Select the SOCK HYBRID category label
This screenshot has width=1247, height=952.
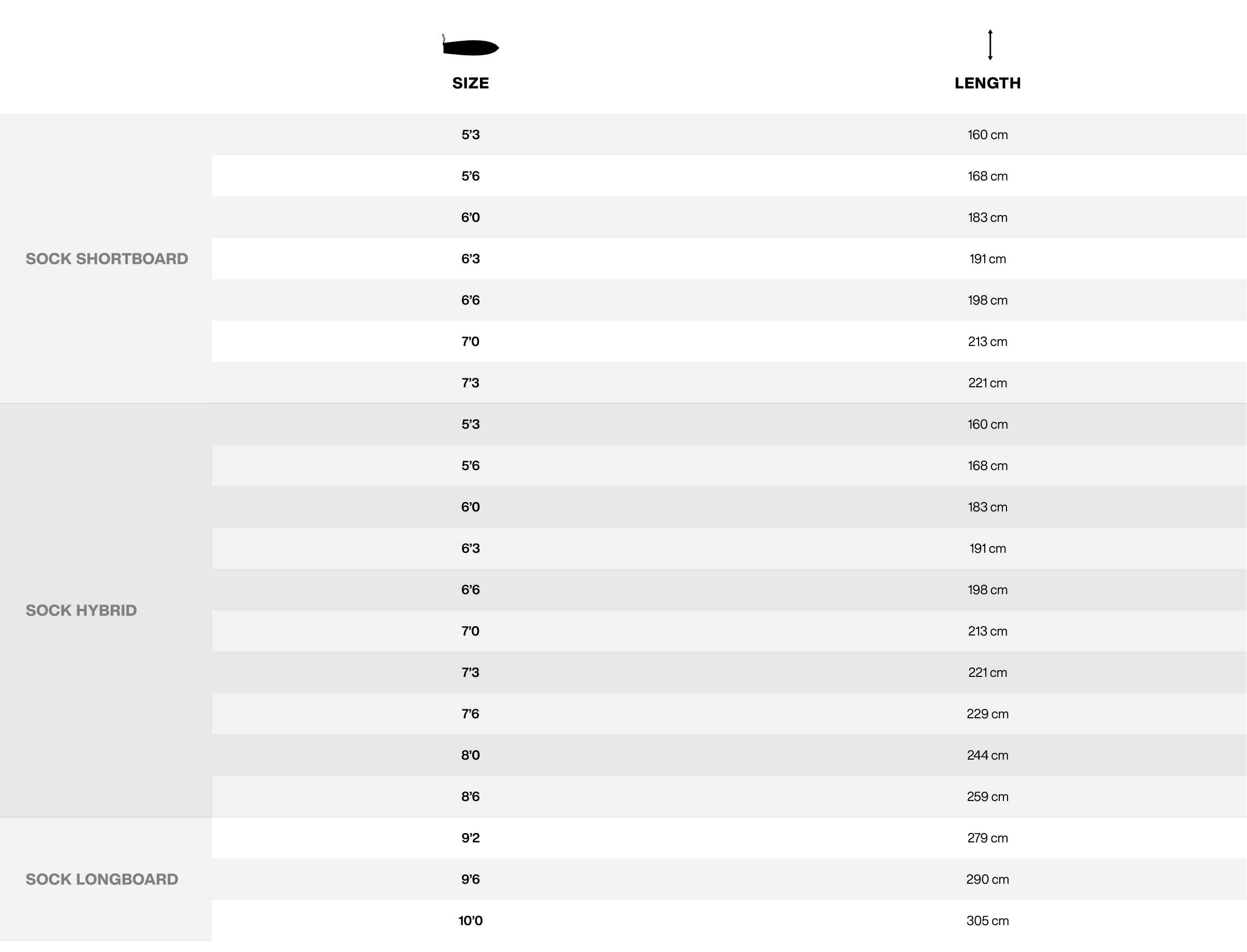click(81, 610)
